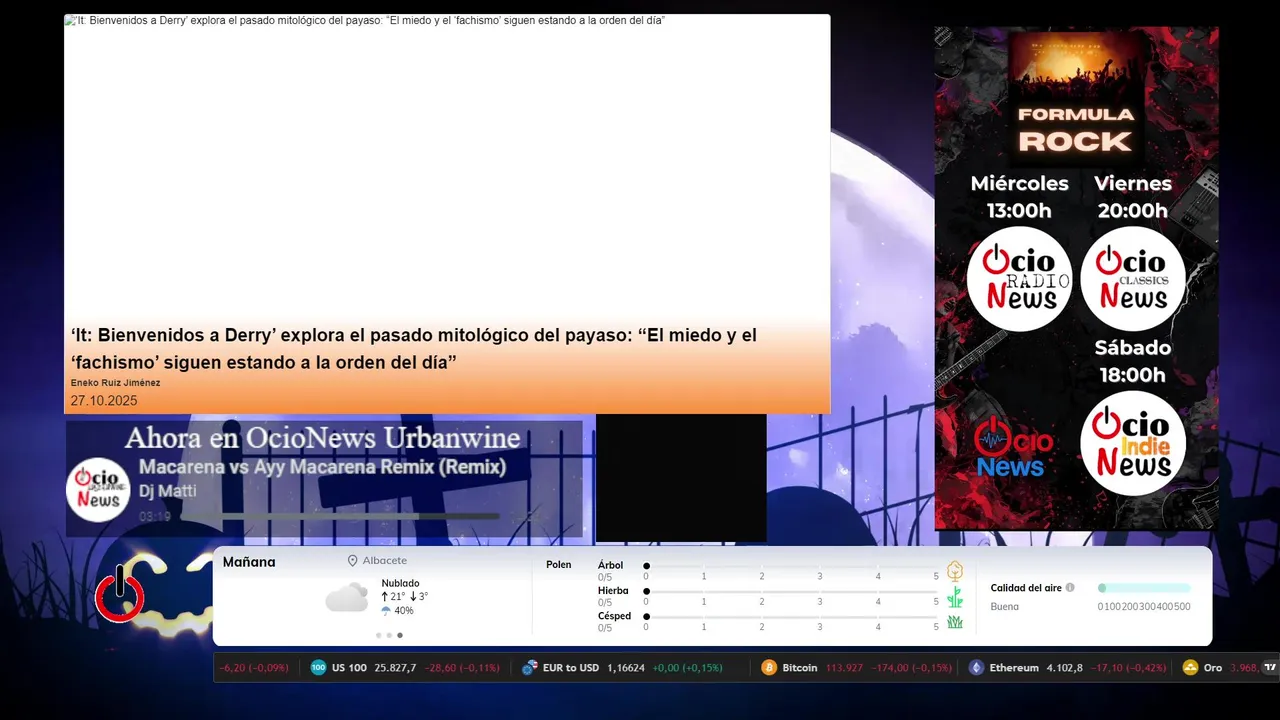The image size is (1280, 720).
Task: Click the rain umbrella icon beside 40%
Action: (386, 611)
